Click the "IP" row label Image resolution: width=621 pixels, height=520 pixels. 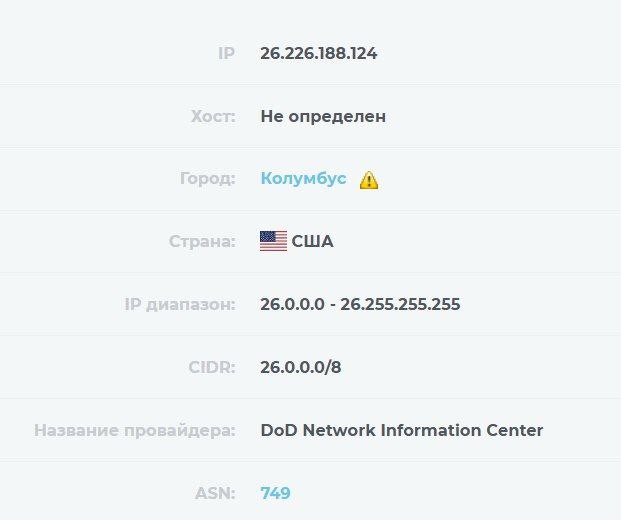coord(226,53)
